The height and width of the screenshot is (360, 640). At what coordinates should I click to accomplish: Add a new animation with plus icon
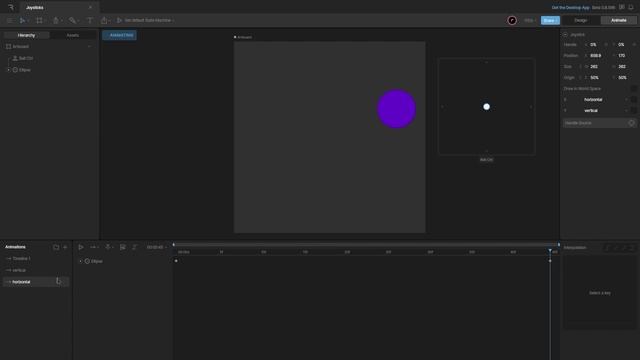[65, 247]
